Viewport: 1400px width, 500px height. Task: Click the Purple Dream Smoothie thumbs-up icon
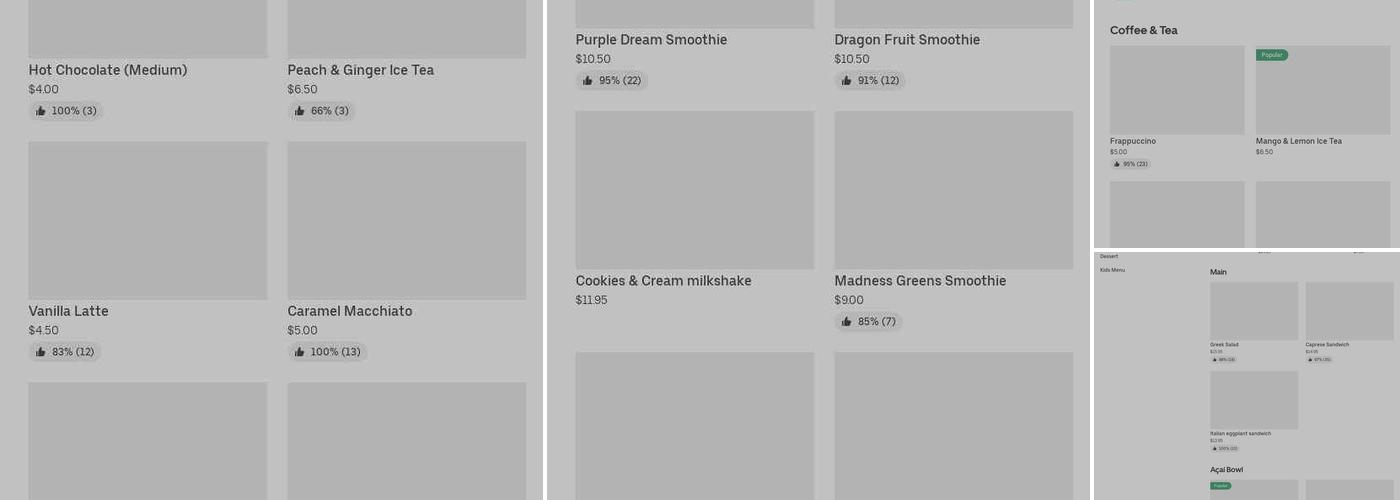point(588,81)
